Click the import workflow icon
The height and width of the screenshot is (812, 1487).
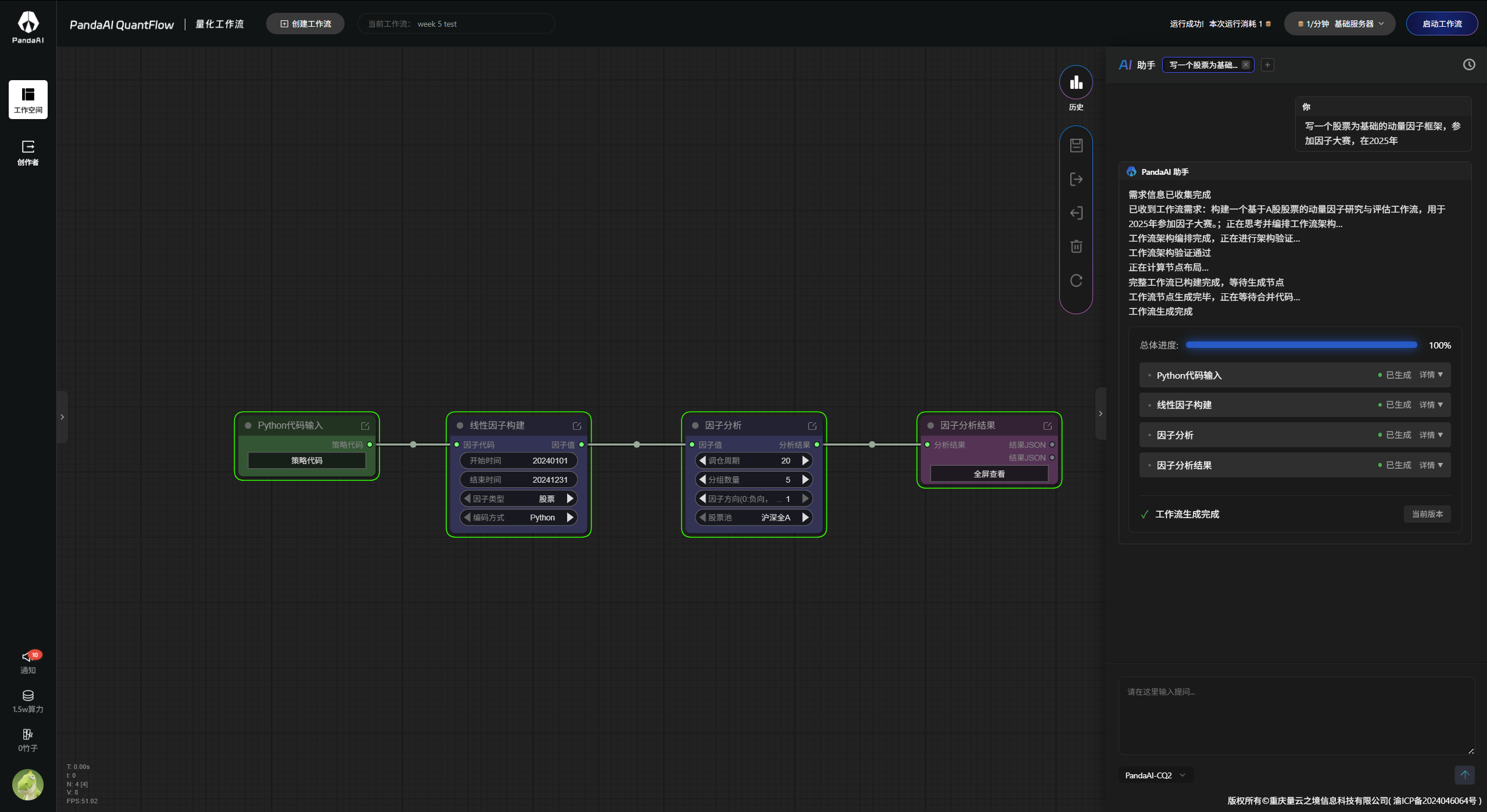[1076, 213]
